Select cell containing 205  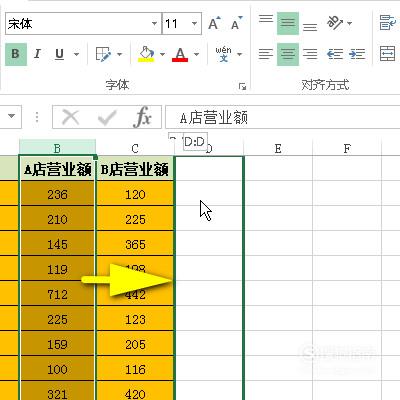135,344
